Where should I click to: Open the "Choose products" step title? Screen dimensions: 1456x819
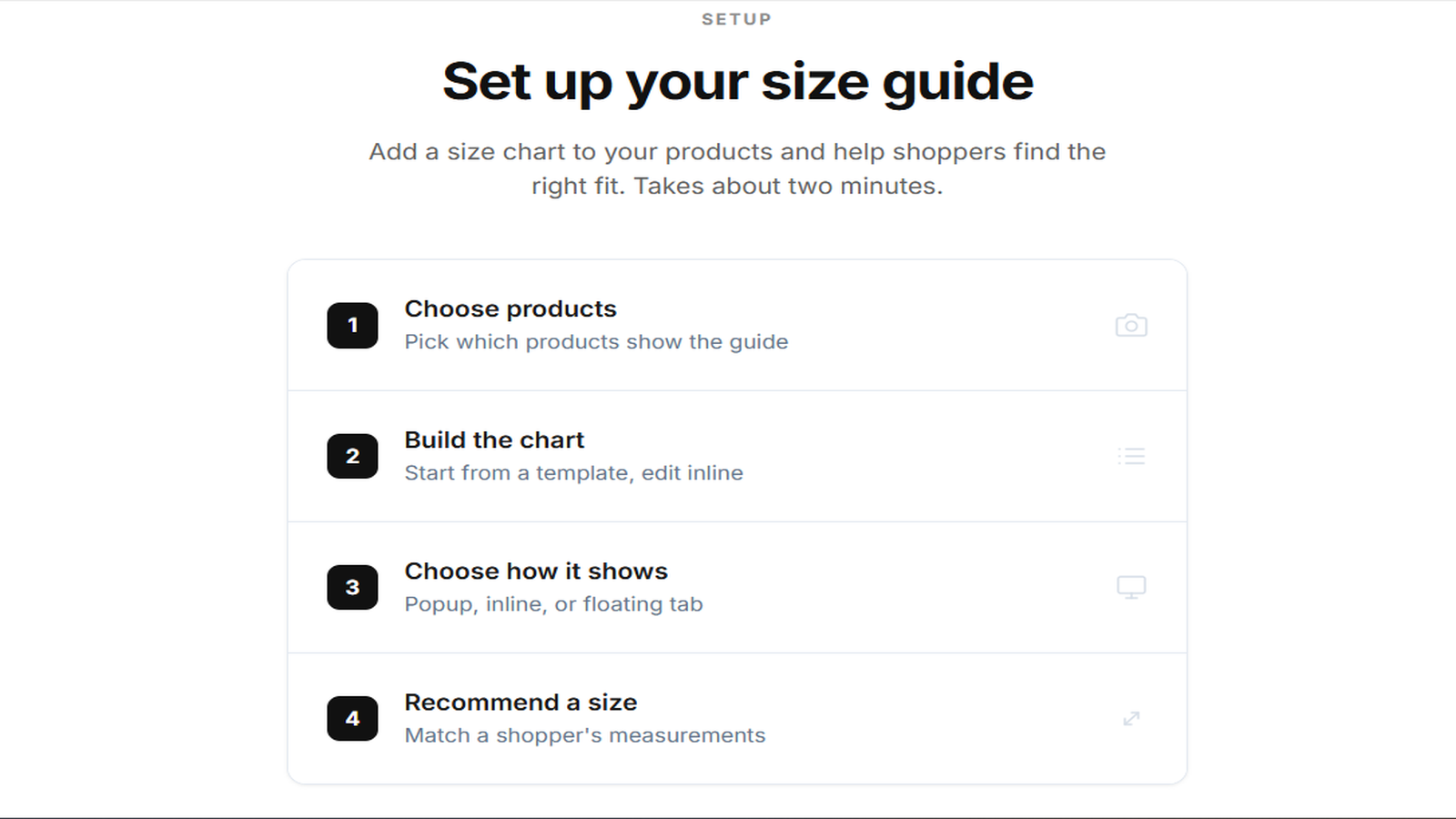[x=511, y=309]
